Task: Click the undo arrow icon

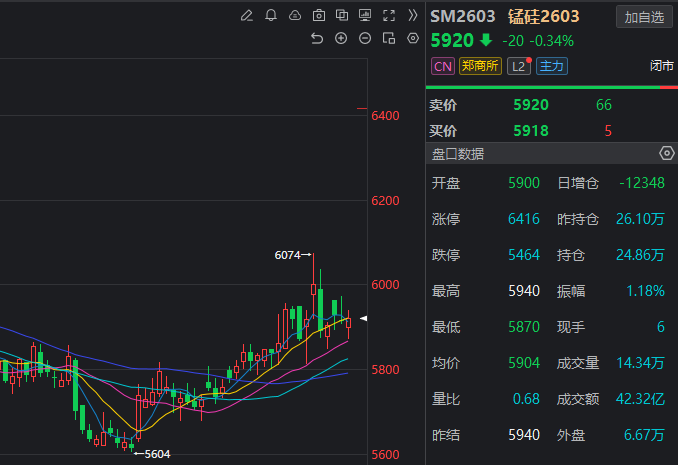Action: [x=317, y=38]
